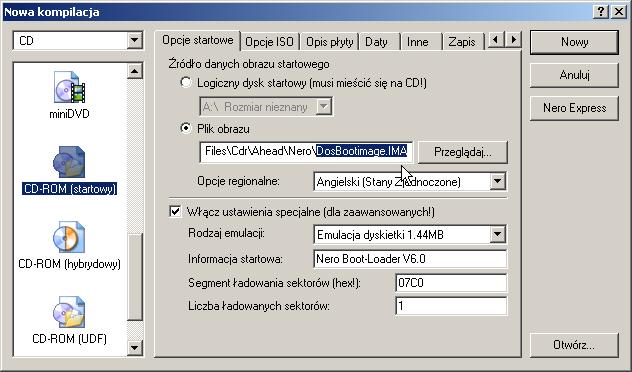Click the image file path field
Viewport: 632px width, 372px height.
tap(306, 152)
